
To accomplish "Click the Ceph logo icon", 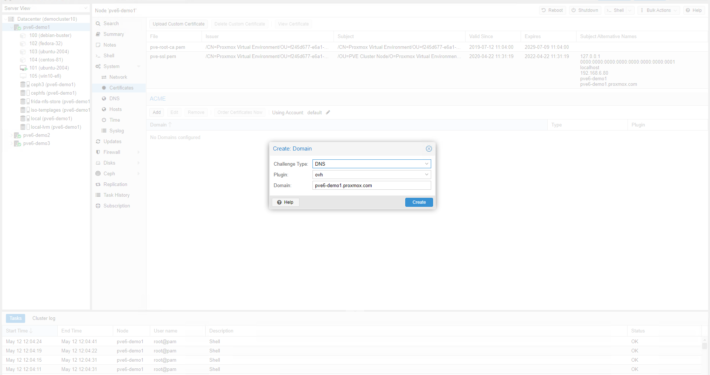I will (x=98, y=173).
